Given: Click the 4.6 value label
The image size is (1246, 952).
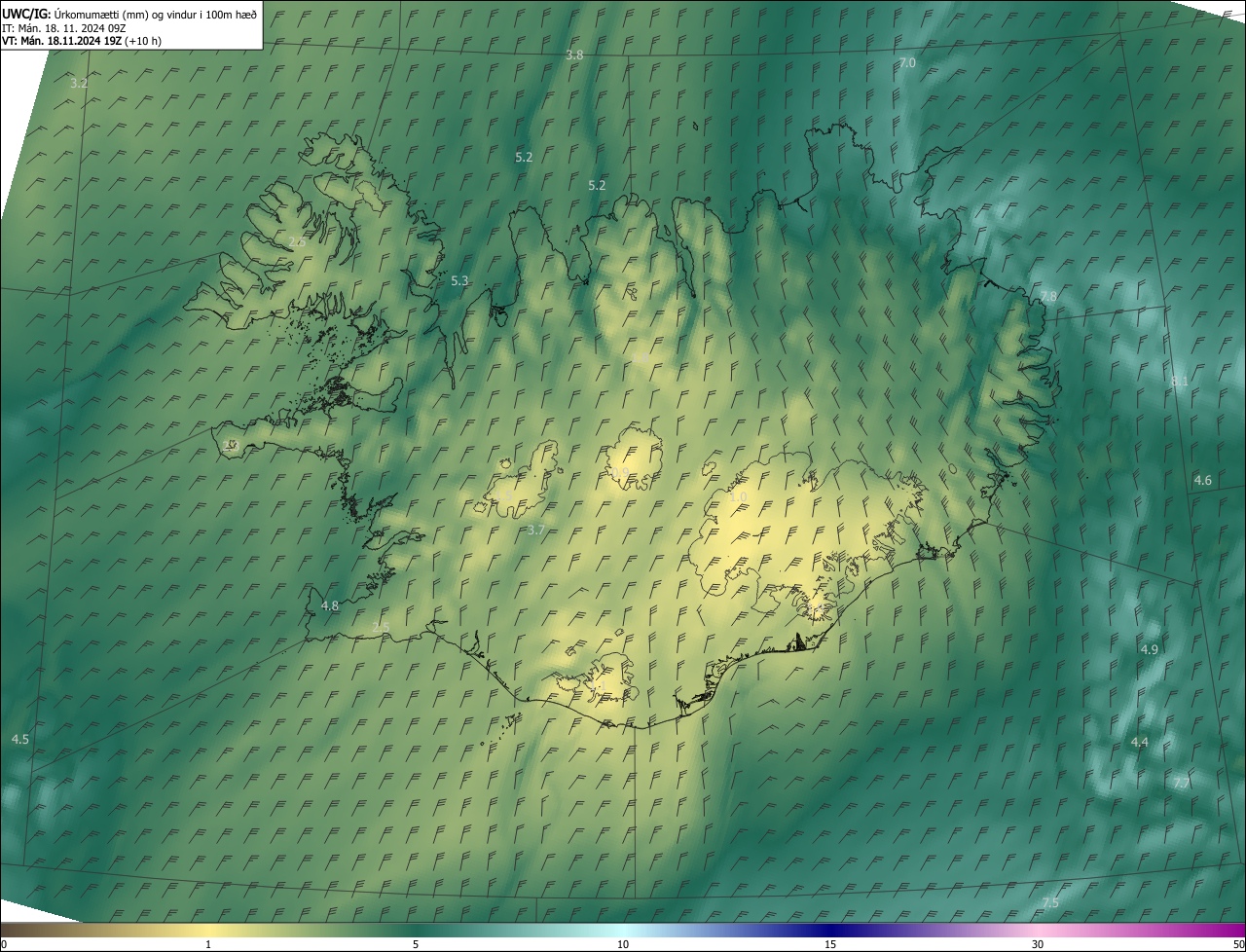Looking at the screenshot, I should tap(1203, 481).
